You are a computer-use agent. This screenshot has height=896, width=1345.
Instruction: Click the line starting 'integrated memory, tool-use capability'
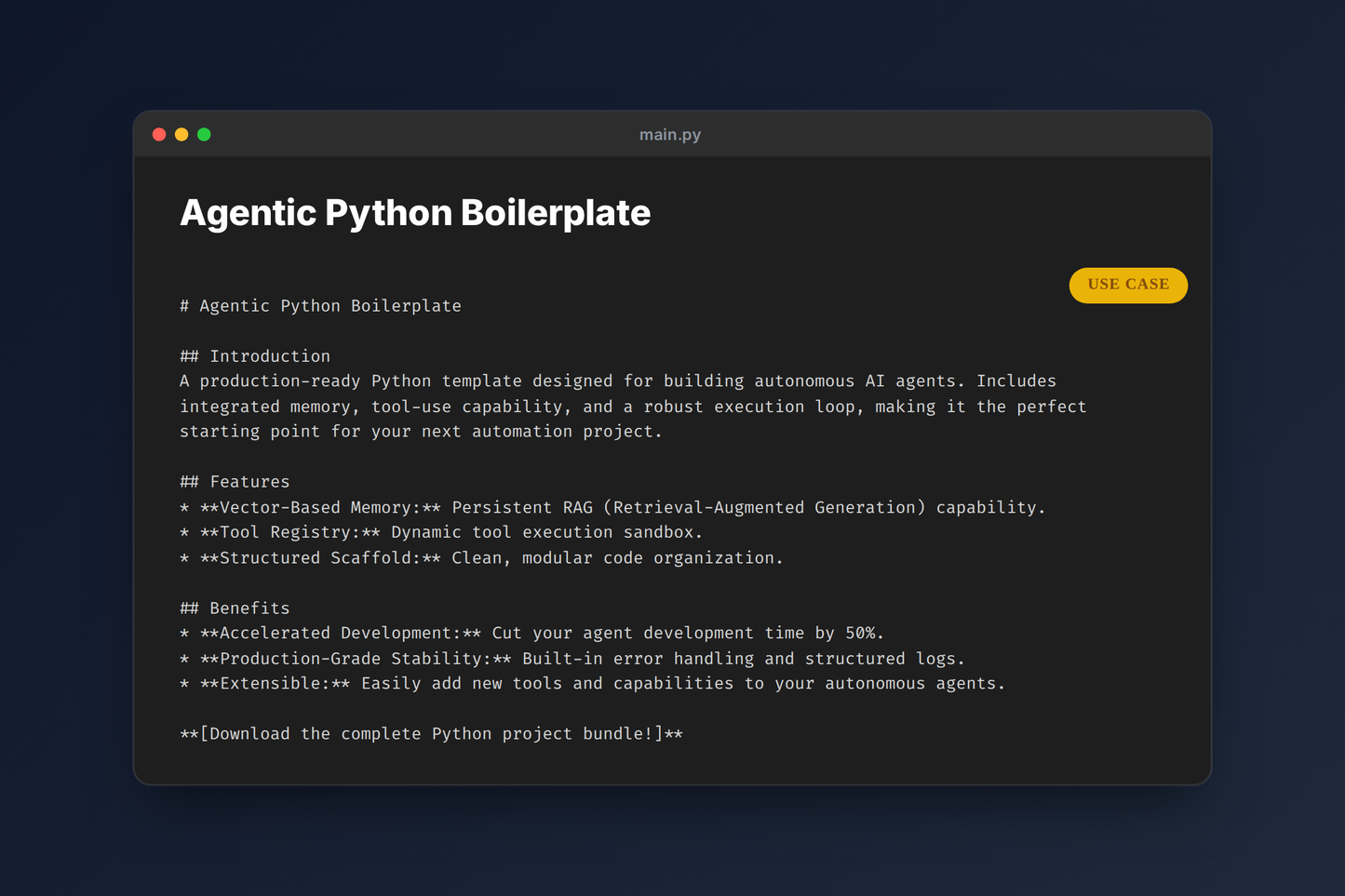click(633, 407)
